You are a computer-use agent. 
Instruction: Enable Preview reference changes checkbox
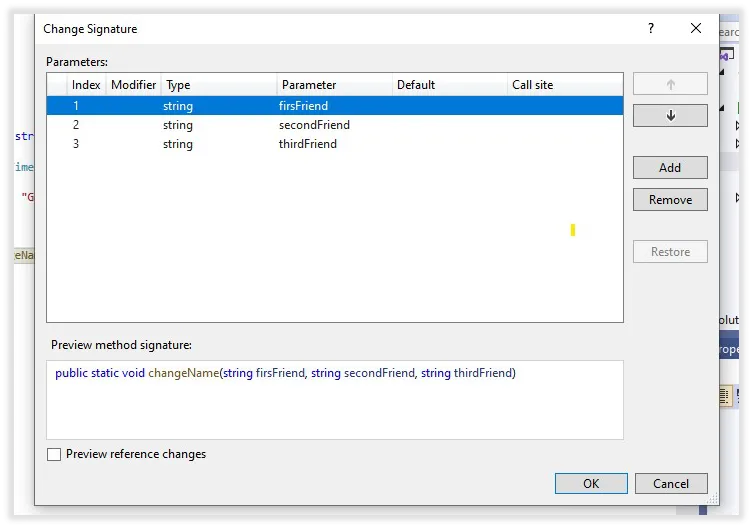(54, 454)
